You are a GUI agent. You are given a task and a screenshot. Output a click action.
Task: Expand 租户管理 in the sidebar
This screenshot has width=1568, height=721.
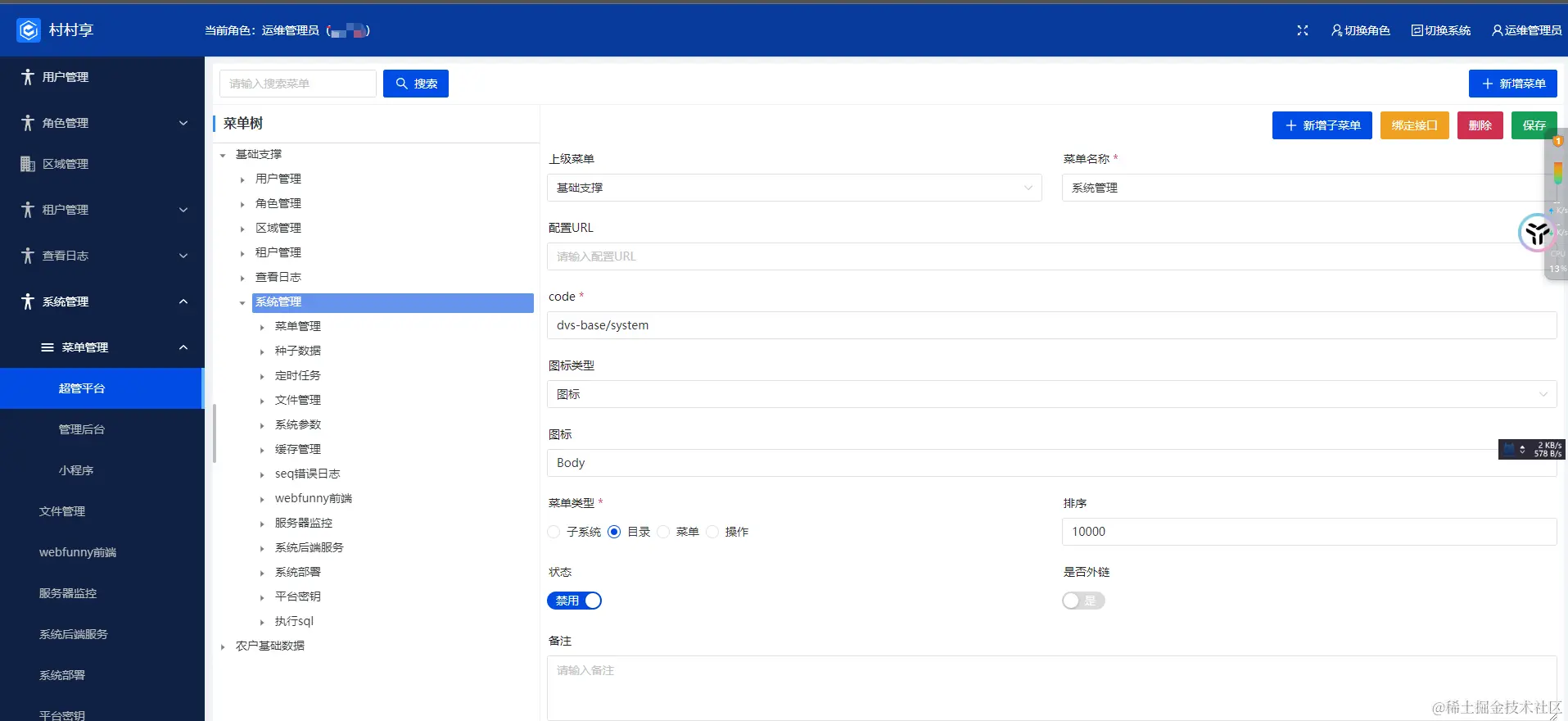183,210
